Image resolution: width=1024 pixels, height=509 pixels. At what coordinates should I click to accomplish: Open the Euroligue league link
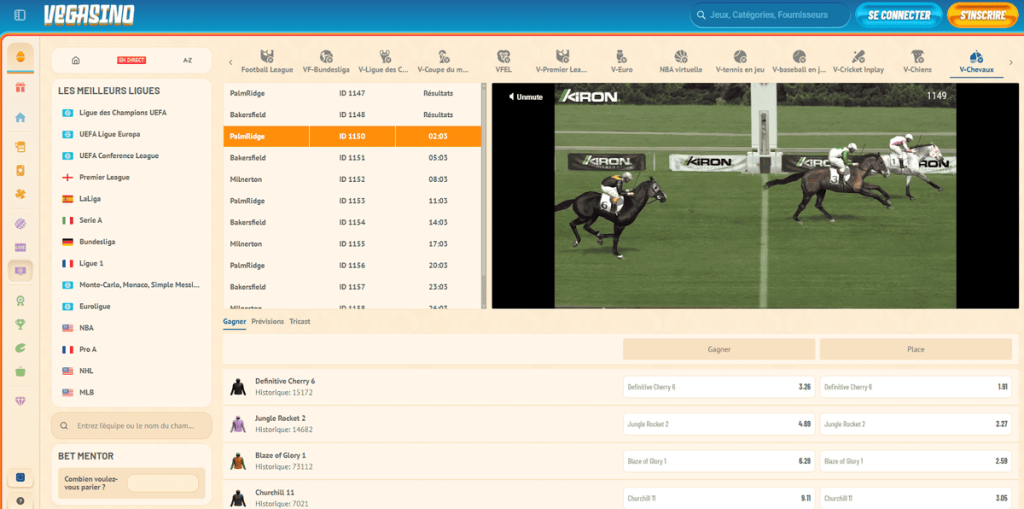(x=95, y=306)
